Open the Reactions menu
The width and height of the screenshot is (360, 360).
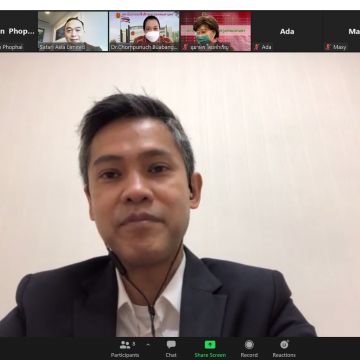pos(284,349)
